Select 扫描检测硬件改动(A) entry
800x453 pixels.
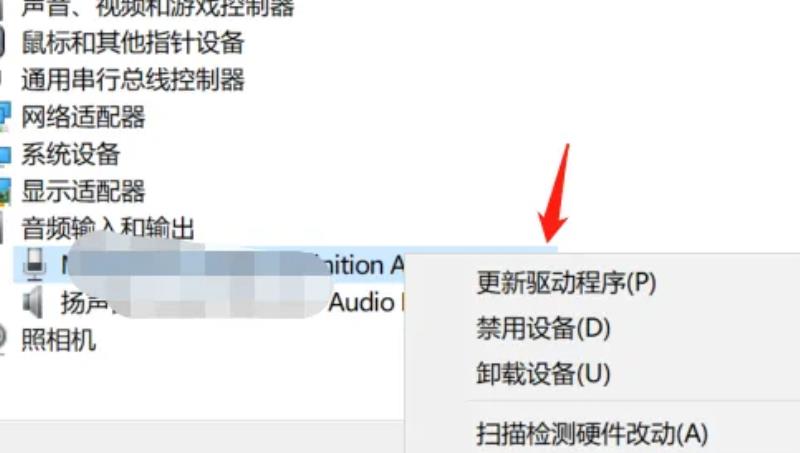[592, 434]
